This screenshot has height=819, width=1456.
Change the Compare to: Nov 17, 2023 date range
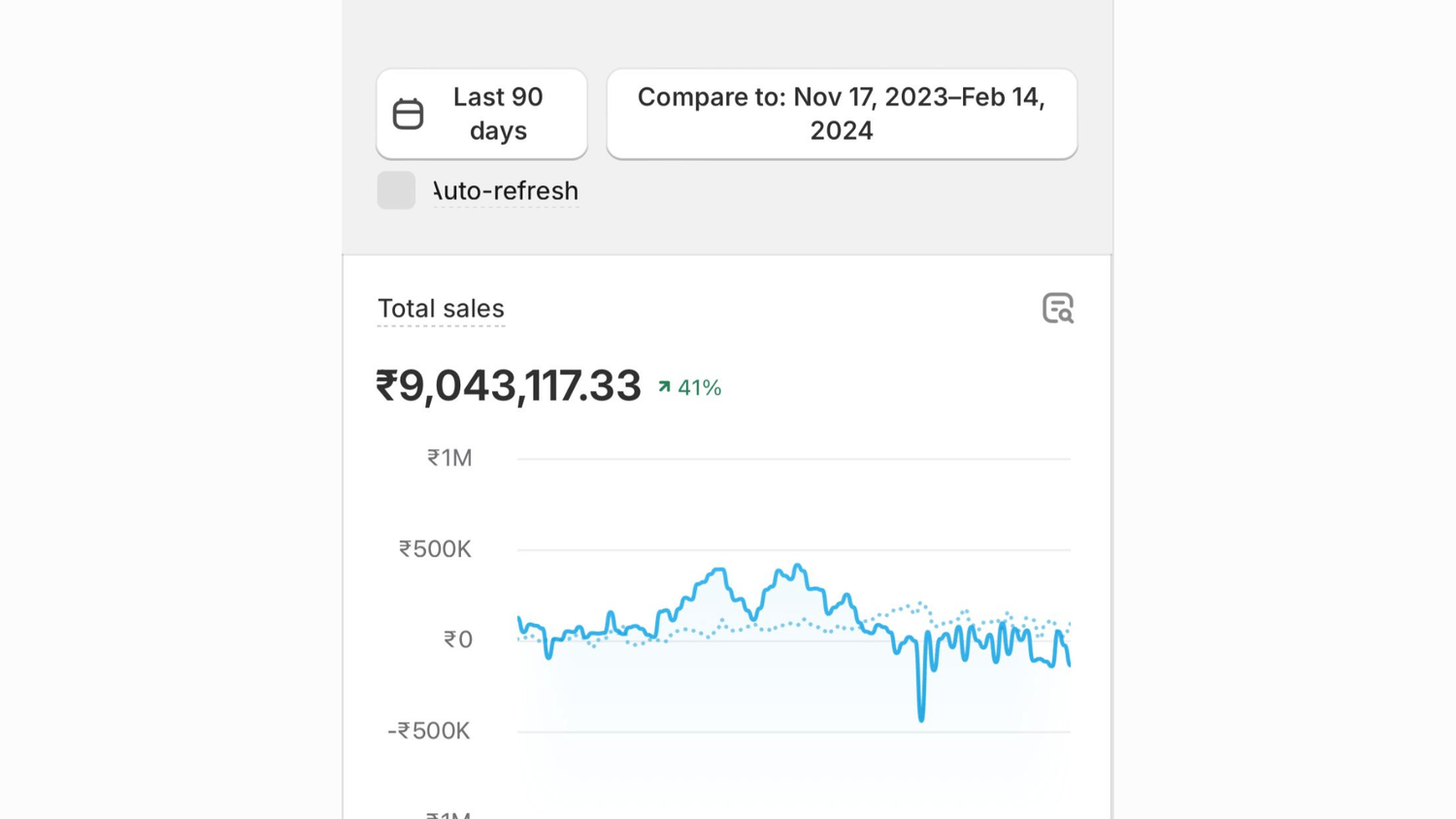841,114
